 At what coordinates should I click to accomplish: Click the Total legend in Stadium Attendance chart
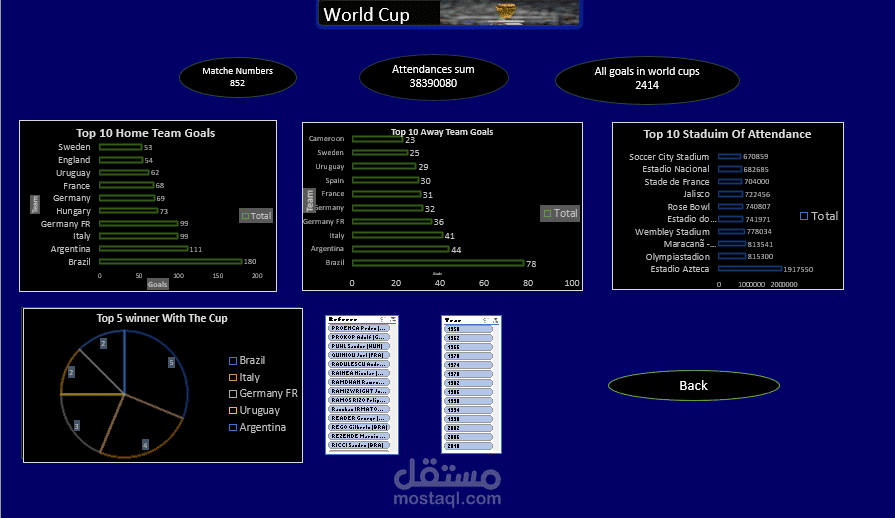819,216
